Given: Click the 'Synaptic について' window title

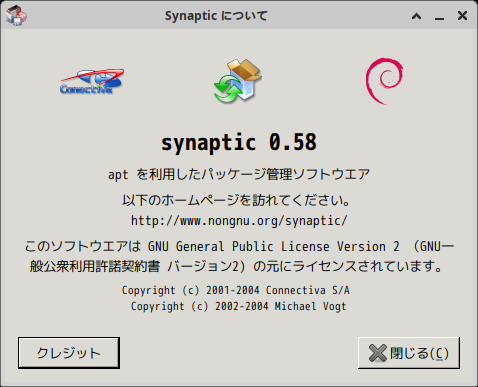Looking at the screenshot, I should click(216, 16).
